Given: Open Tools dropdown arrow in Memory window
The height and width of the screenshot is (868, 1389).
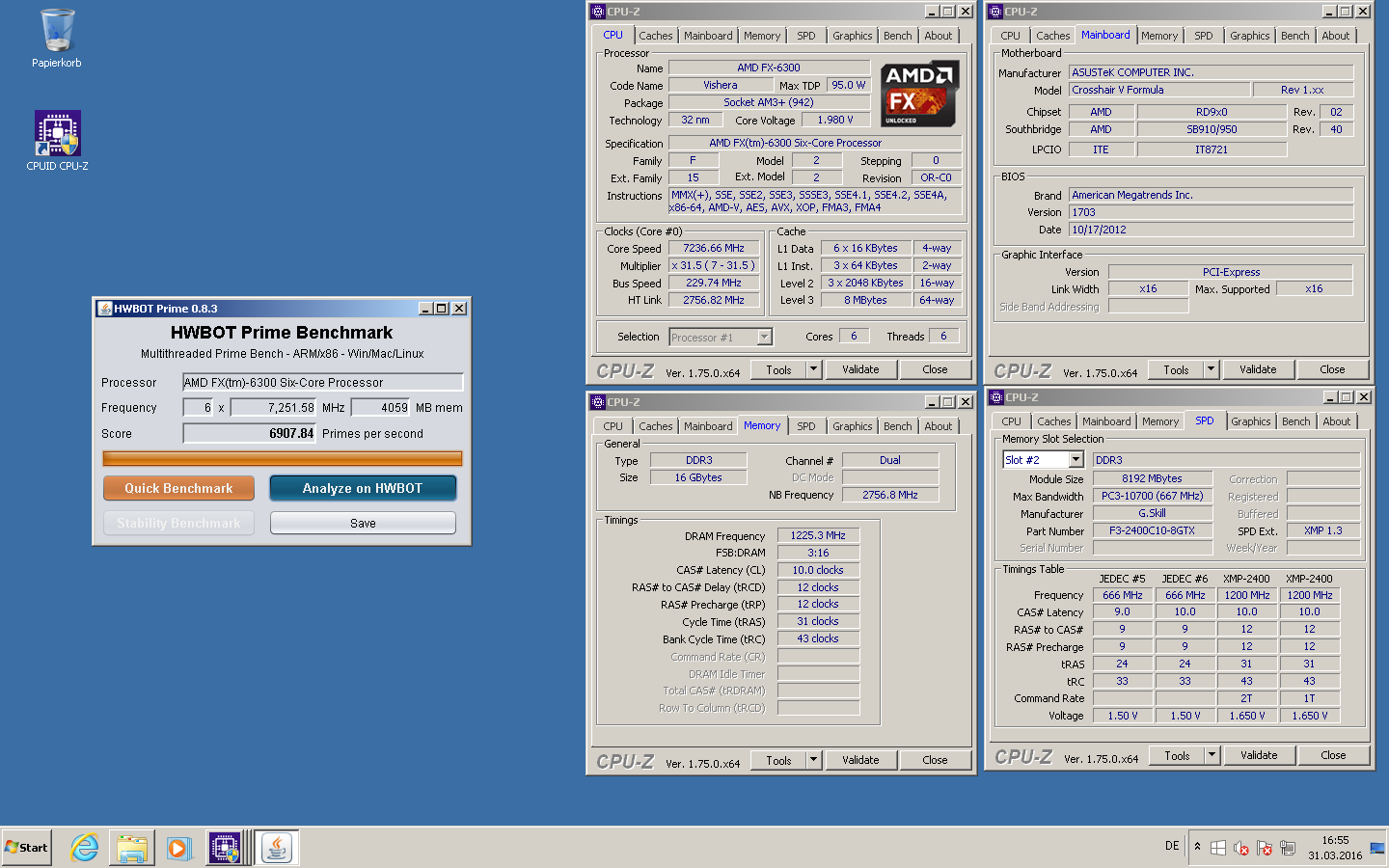Looking at the screenshot, I should pos(813,760).
